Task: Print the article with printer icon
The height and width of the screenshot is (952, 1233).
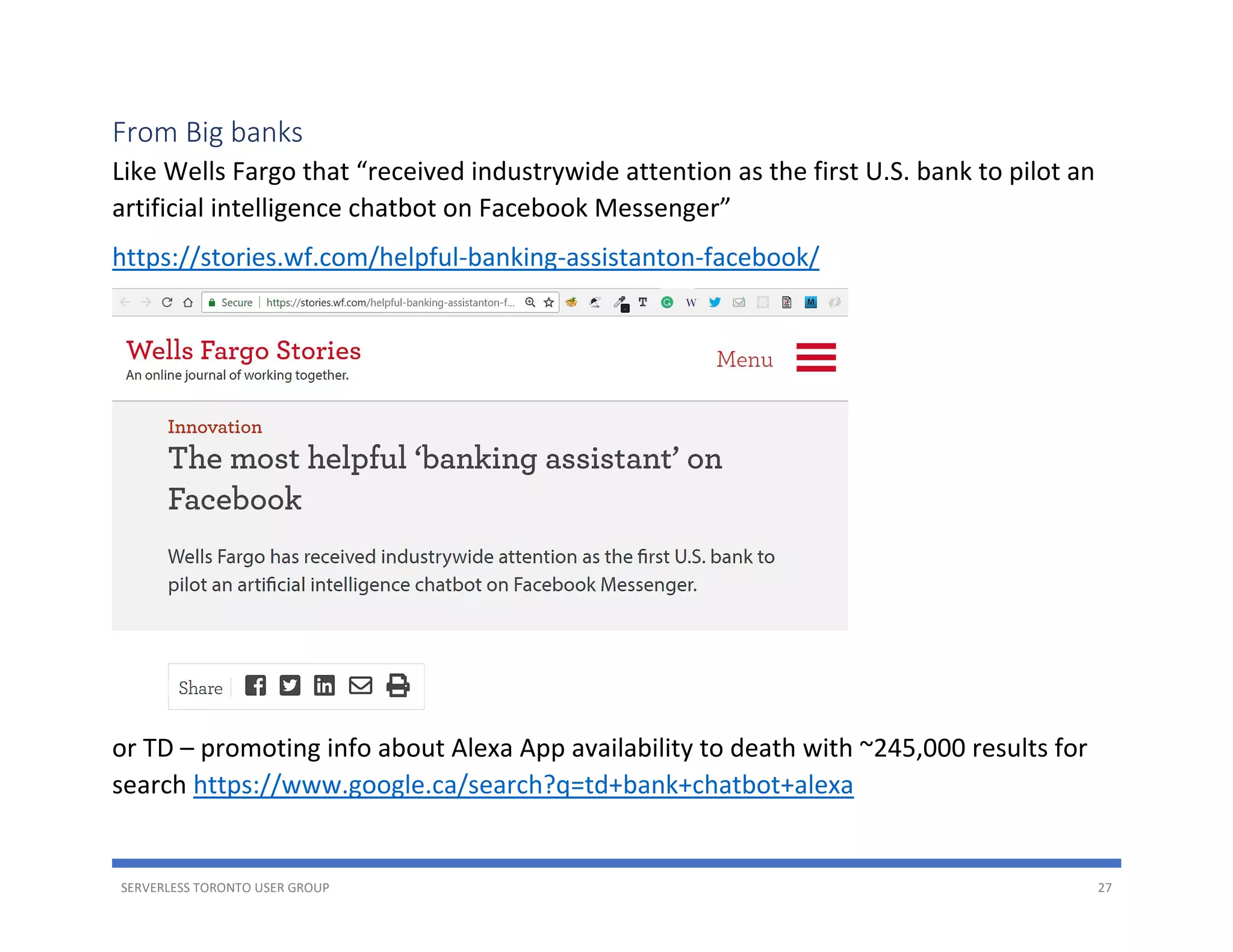Action: (398, 685)
